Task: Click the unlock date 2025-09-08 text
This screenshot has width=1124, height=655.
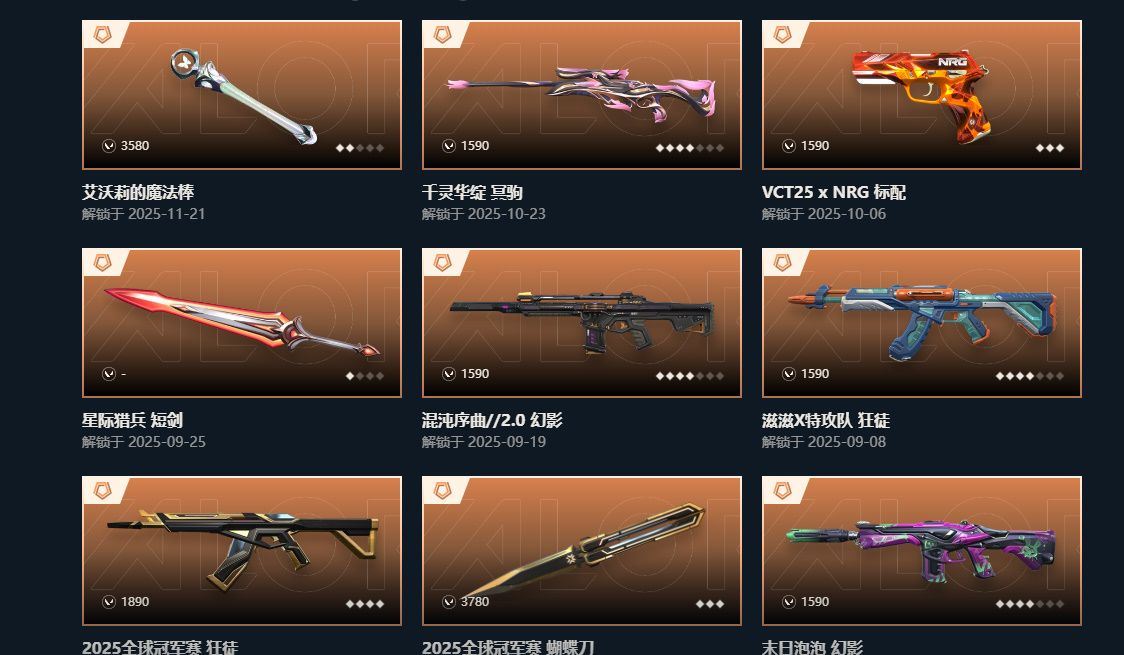Action: [847, 441]
